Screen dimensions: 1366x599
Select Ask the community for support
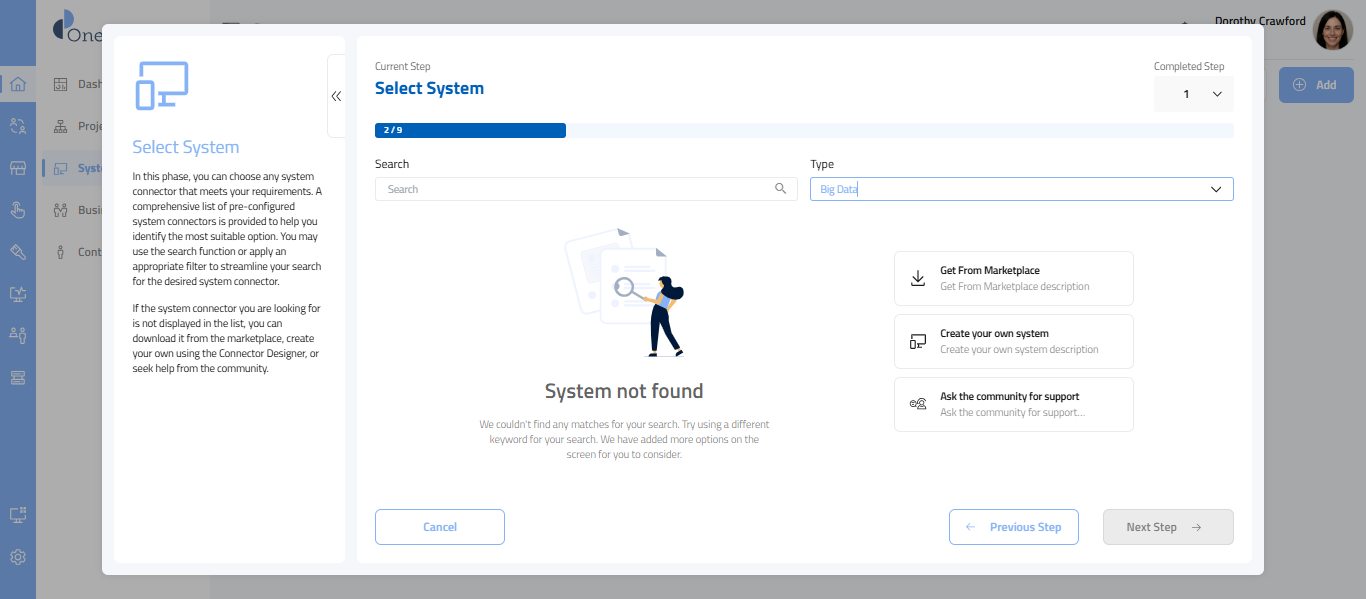pyautogui.click(x=1013, y=404)
